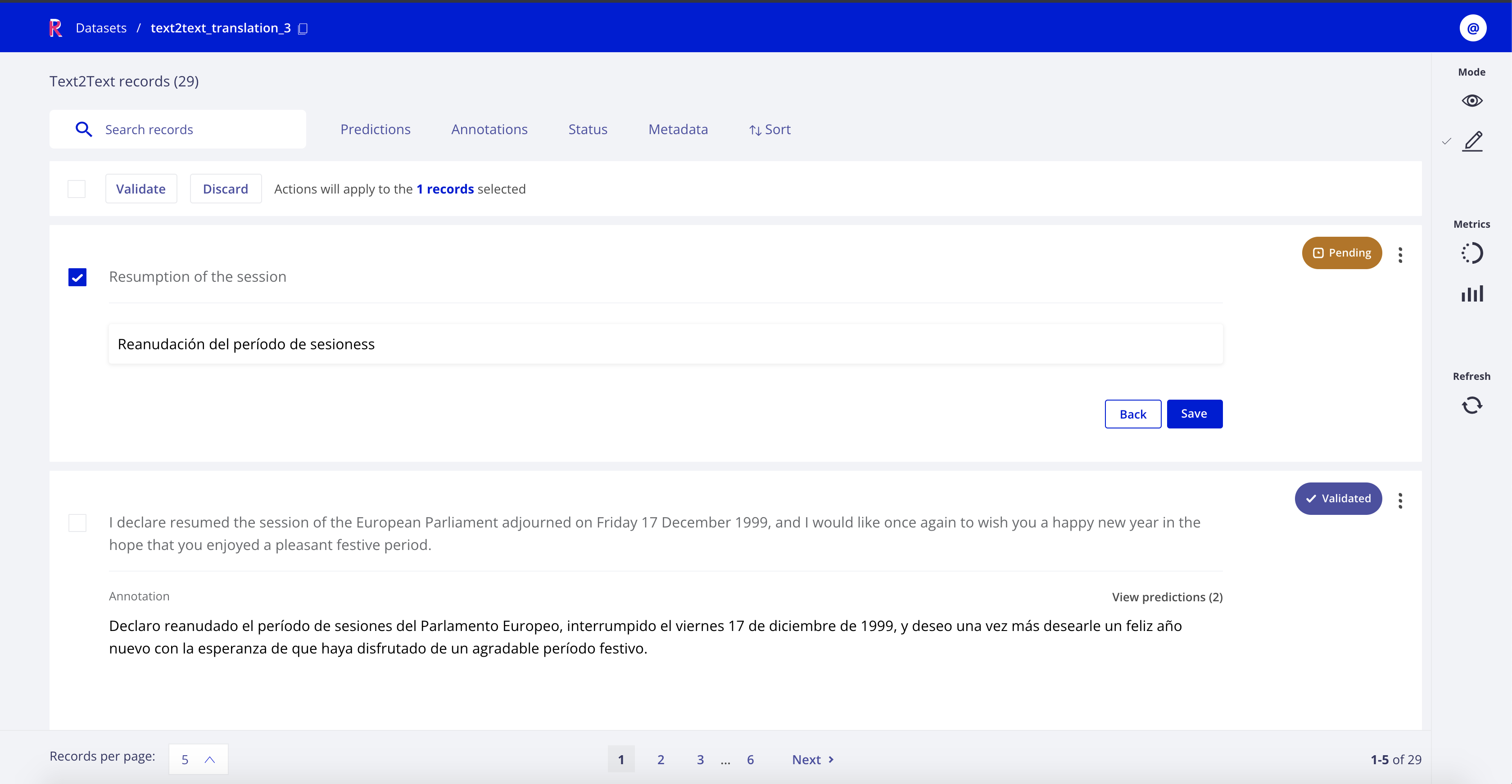Toggle the select-all records checkbox
1512x784 pixels.
(76, 189)
